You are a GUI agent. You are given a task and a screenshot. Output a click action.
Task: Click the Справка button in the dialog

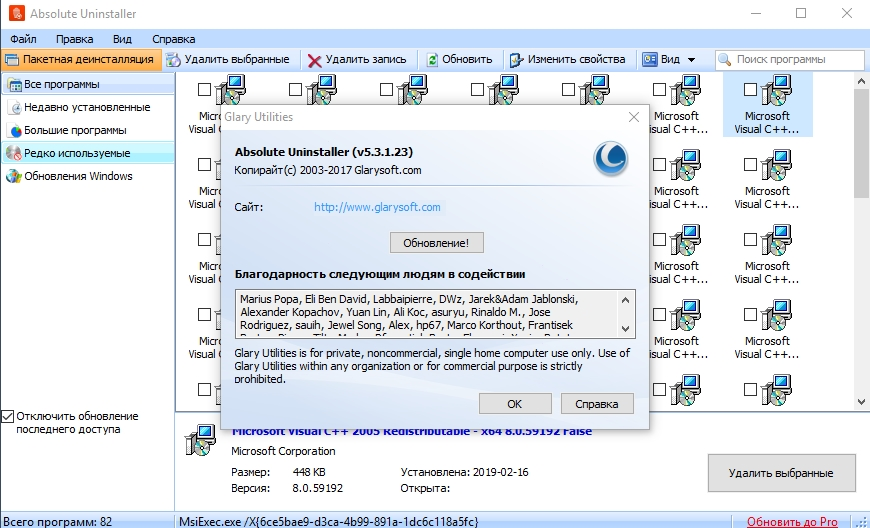pyautogui.click(x=597, y=404)
